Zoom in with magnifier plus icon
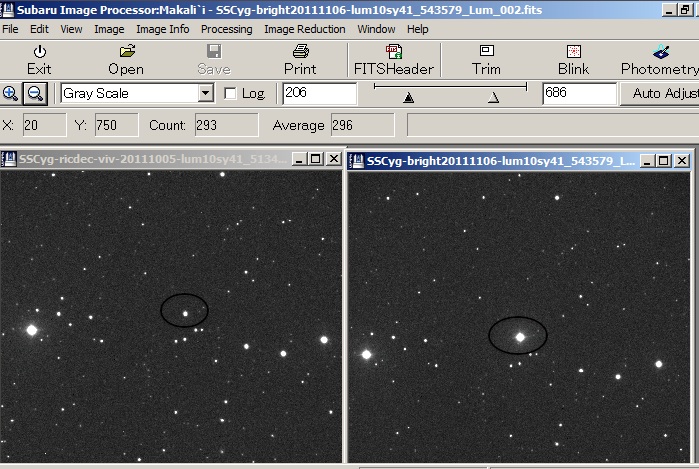This screenshot has width=699, height=469. click(x=10, y=94)
